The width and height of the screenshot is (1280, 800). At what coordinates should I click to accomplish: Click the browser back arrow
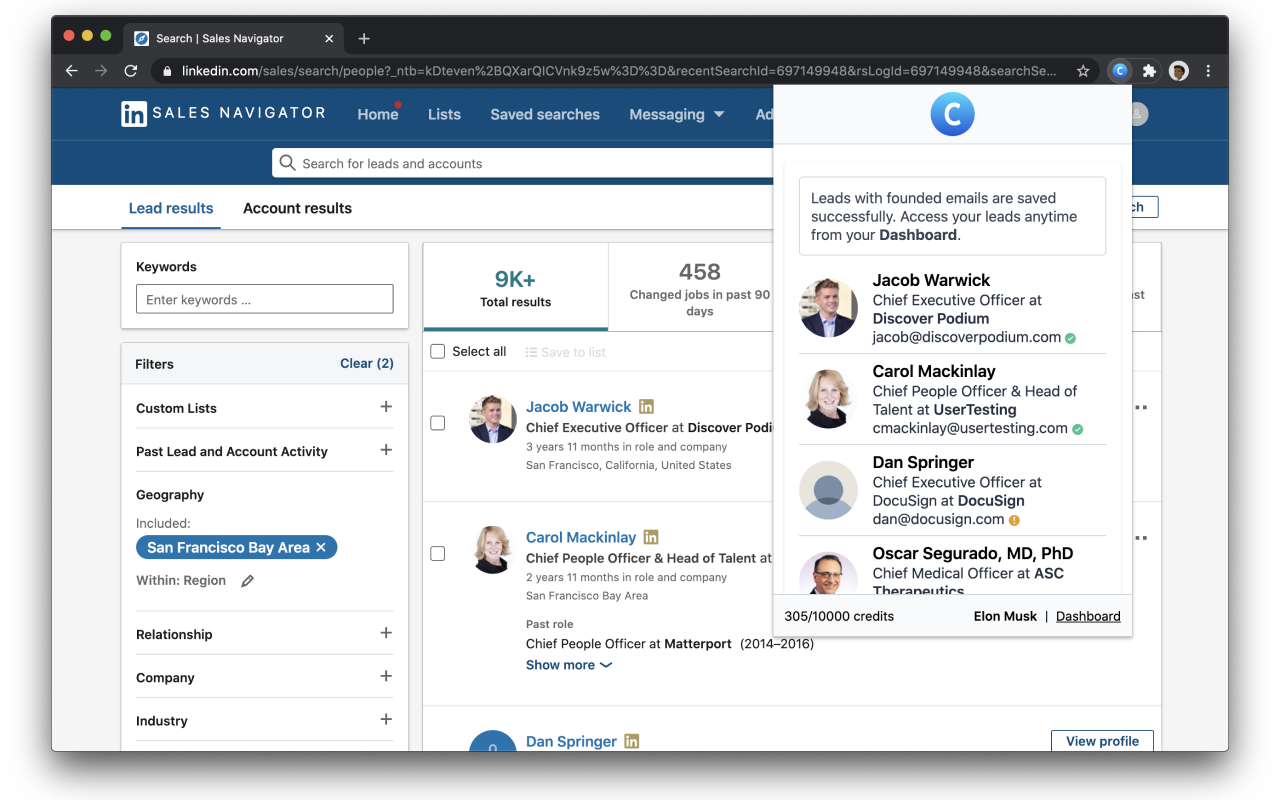(71, 71)
